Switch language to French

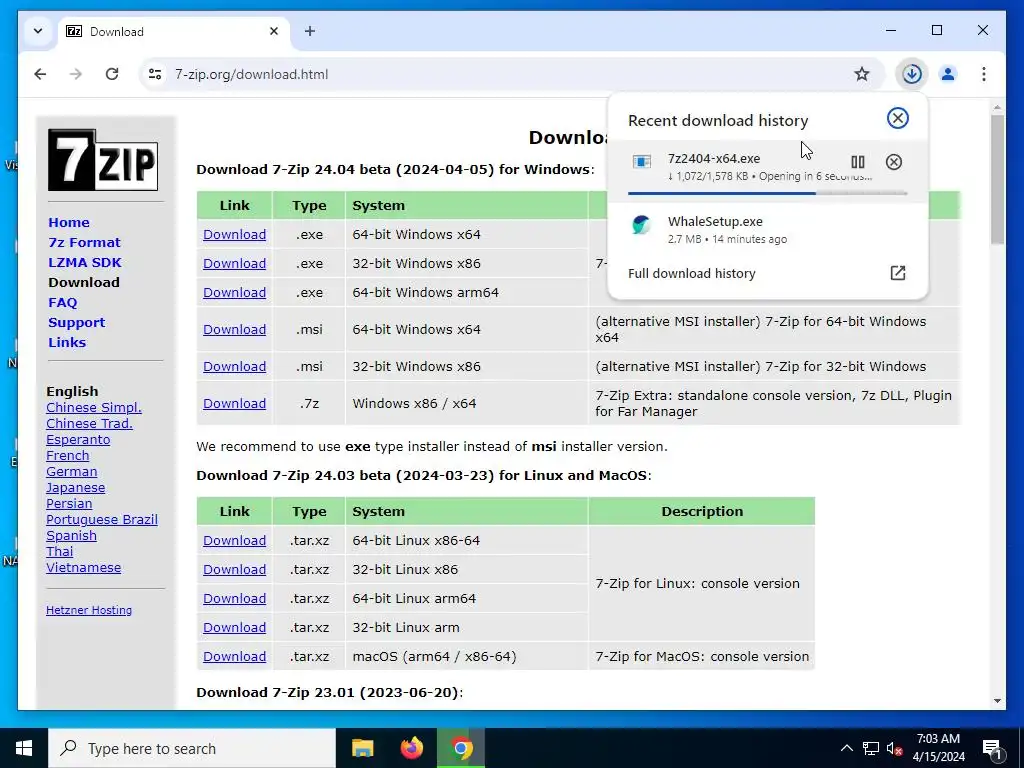68,455
